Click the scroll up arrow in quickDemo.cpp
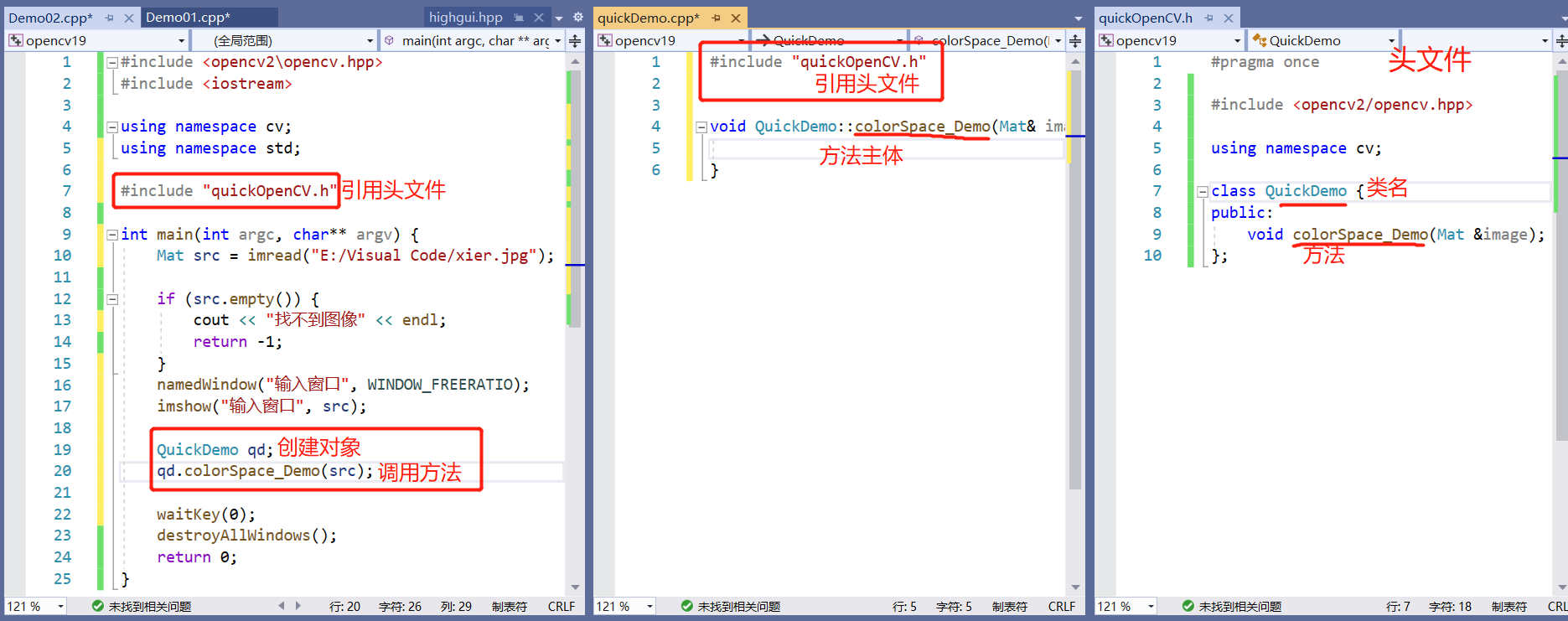Screen dimensions: 1568x621 (x=1075, y=62)
